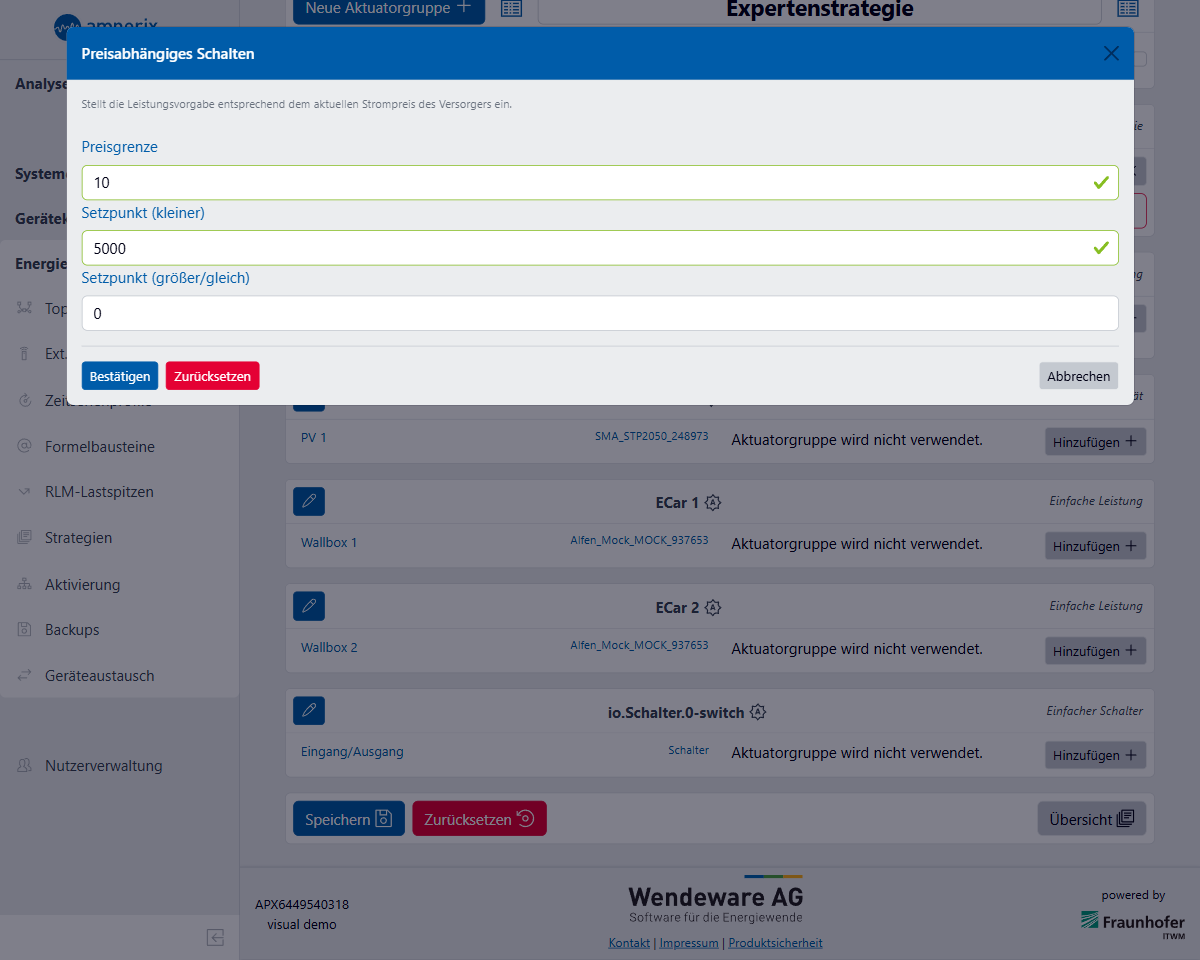Go to Nutzerverwaltung in the sidebar
The width and height of the screenshot is (1200, 960).
pos(103,766)
